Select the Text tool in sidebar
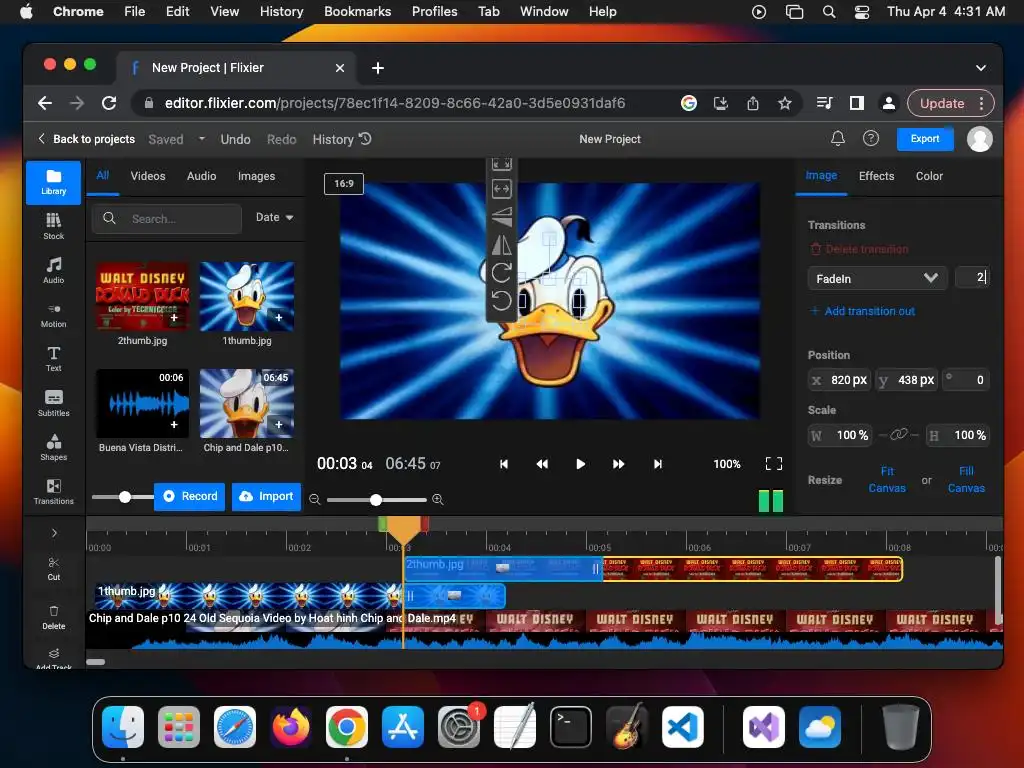1024x768 pixels. tap(54, 359)
